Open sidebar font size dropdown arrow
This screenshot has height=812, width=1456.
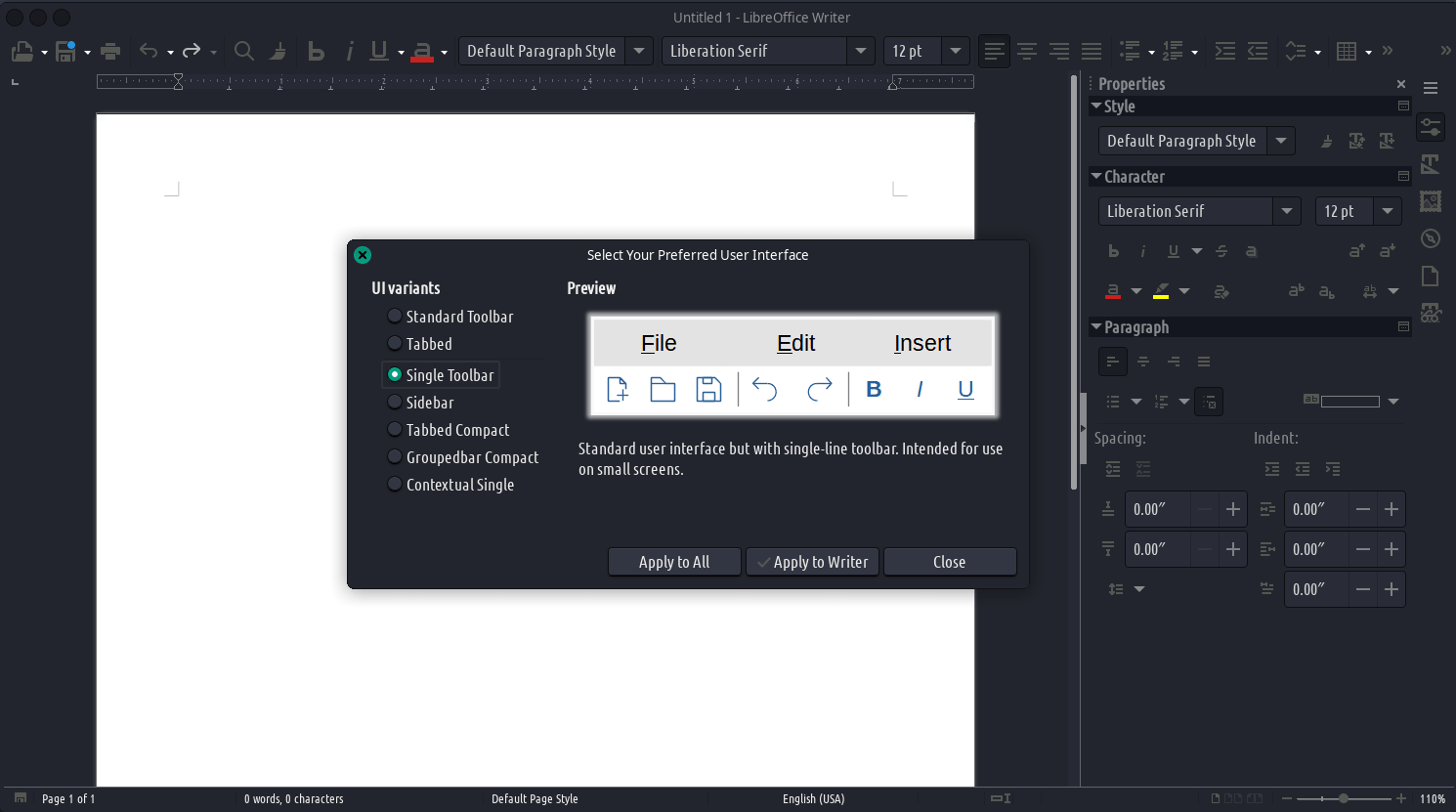point(1388,211)
